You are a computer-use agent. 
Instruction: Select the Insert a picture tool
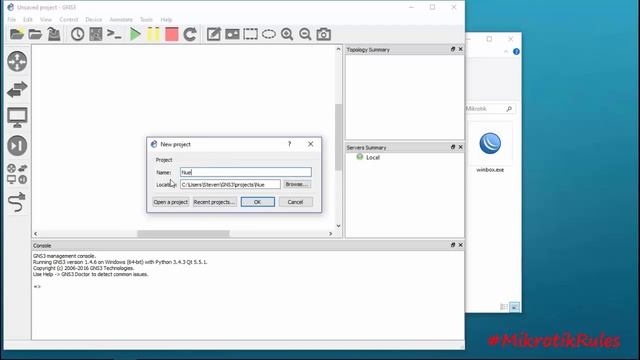pos(232,34)
